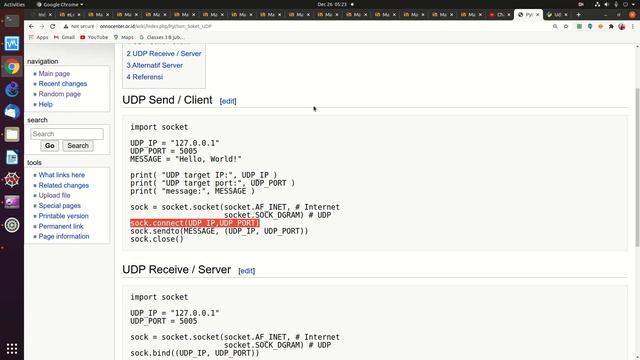The image size is (640, 360).
Task: Open Thunderbird mail from the dock
Action: pyautogui.click(x=12, y=111)
